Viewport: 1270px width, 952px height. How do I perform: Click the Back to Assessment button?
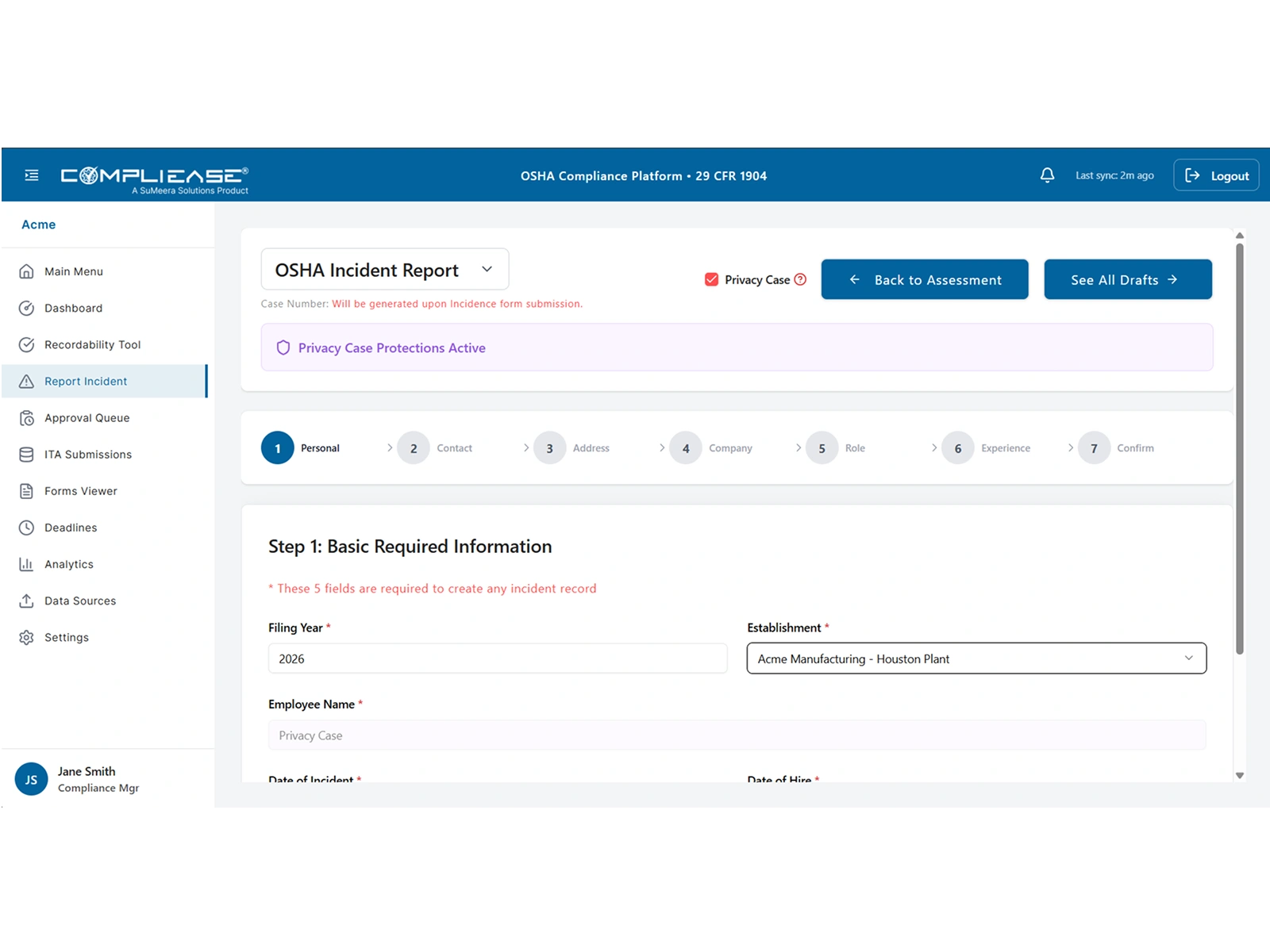coord(925,279)
